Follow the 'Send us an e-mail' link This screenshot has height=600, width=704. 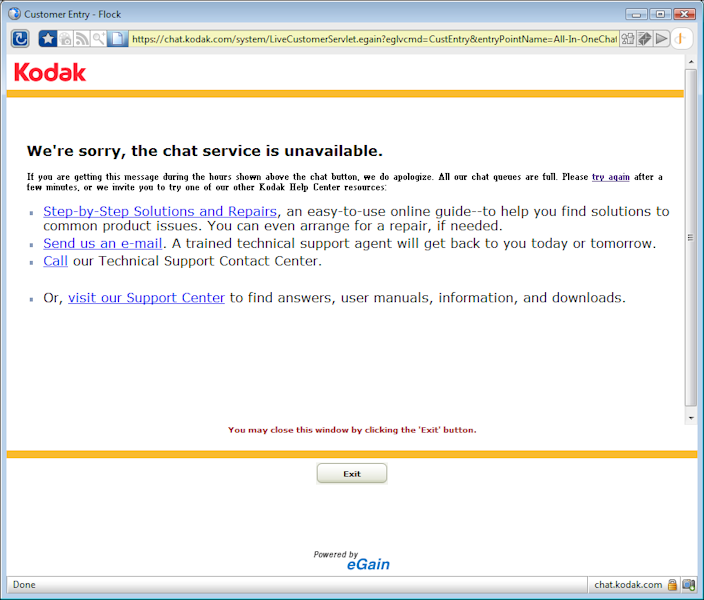(102, 243)
